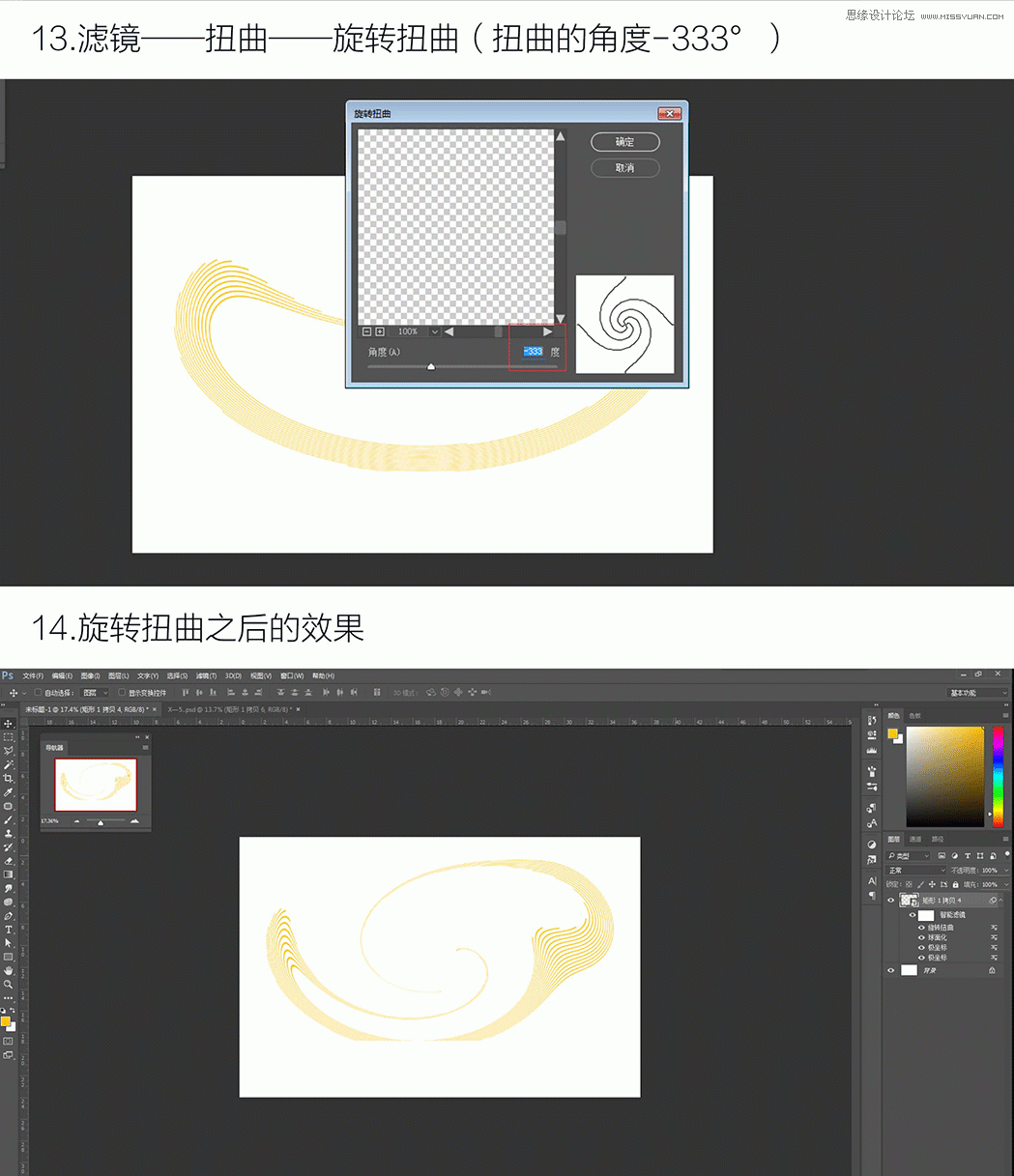
Task: Click zoom-in plus in Twirl preview
Action: pyautogui.click(x=380, y=331)
